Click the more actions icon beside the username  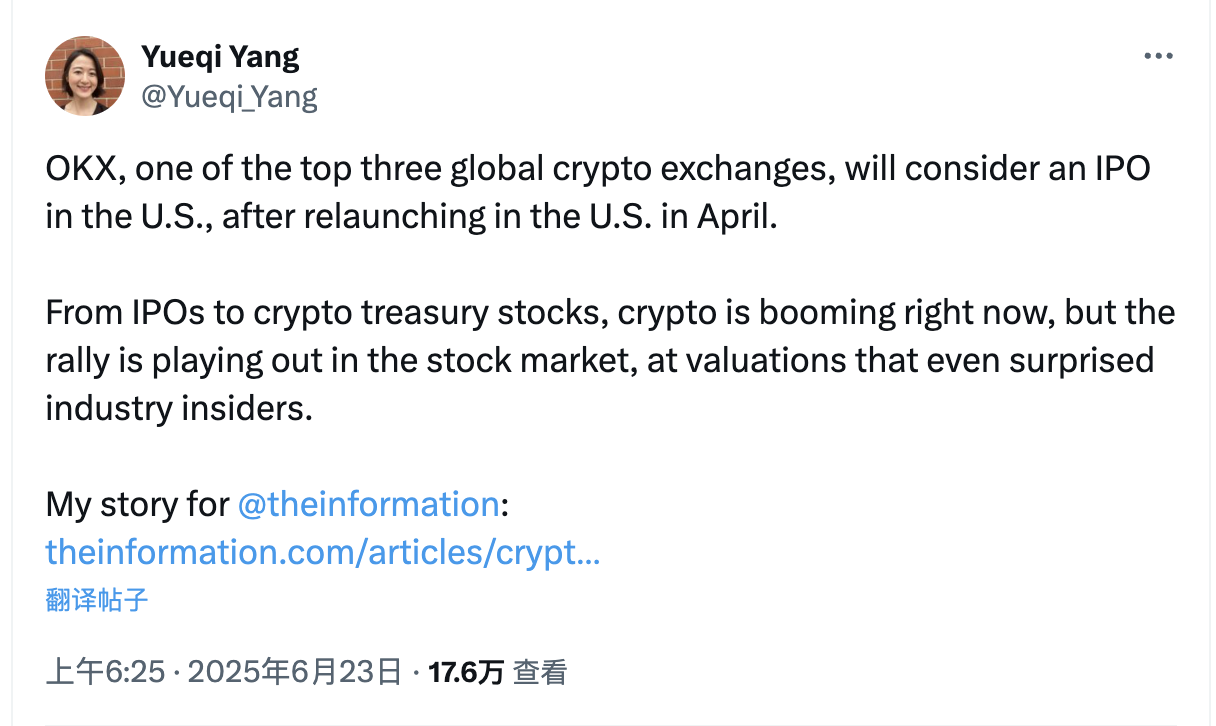(1158, 55)
